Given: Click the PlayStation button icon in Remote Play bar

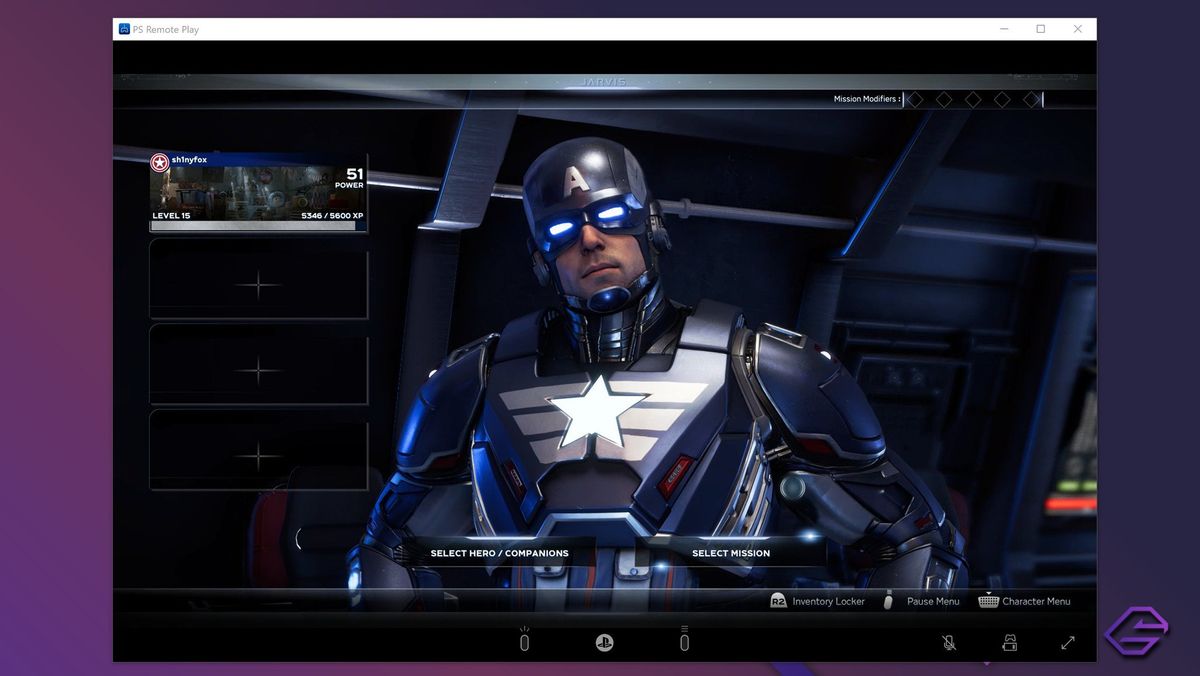Looking at the screenshot, I should point(603,643).
